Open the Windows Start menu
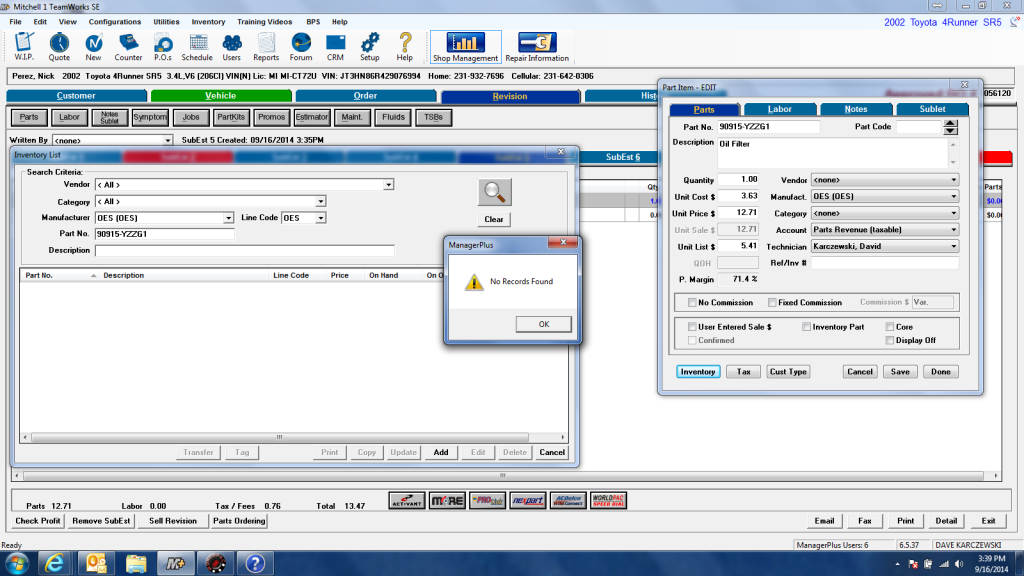 coord(16,563)
